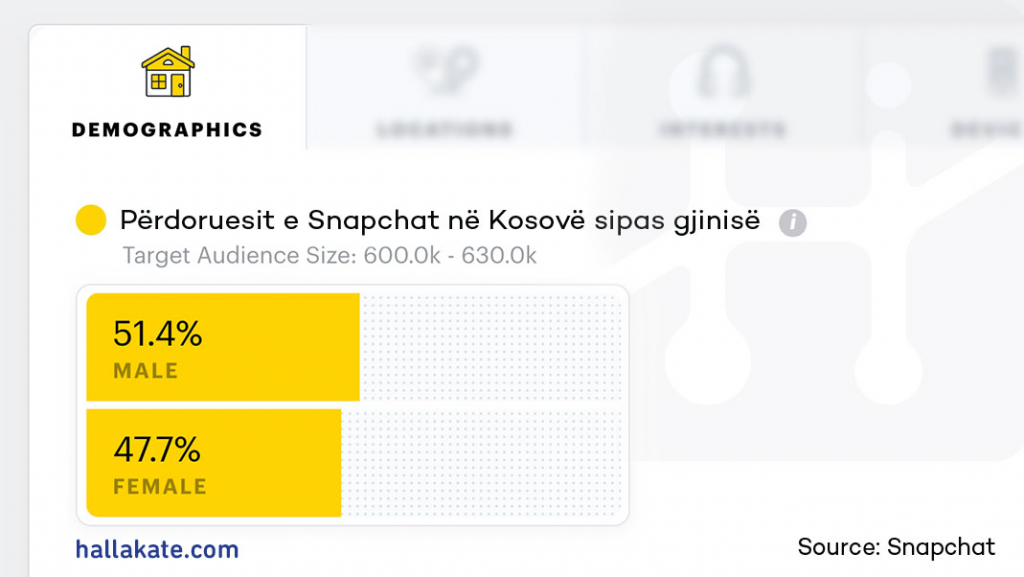Click the FEMALE label text
The height and width of the screenshot is (577, 1024).
(160, 488)
